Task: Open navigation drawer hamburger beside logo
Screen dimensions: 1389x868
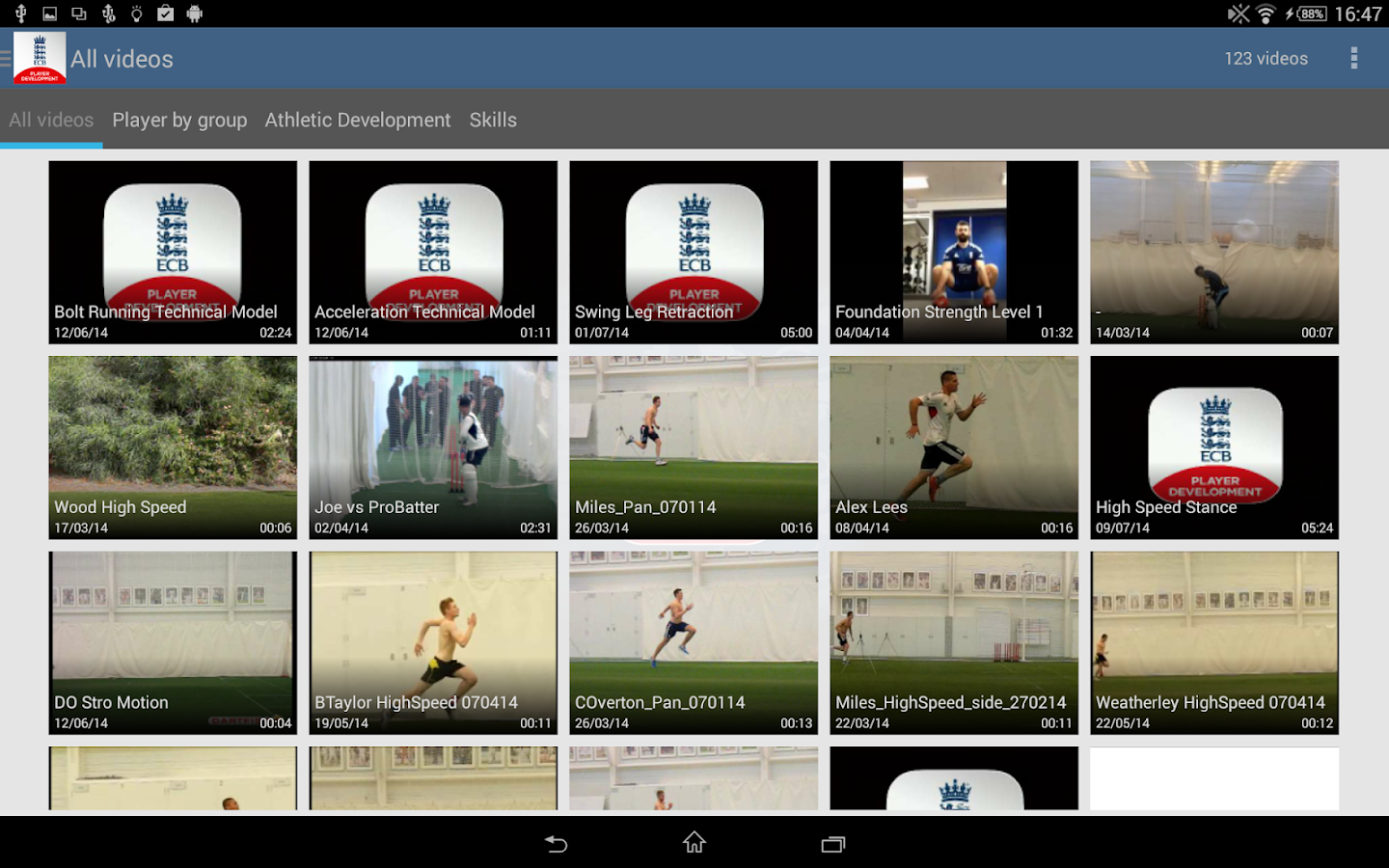Action: click(6, 59)
